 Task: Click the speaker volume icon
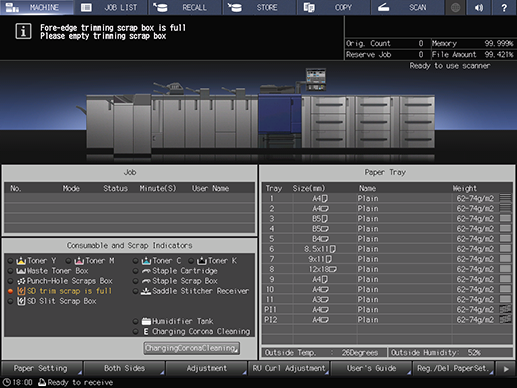tap(479, 7)
